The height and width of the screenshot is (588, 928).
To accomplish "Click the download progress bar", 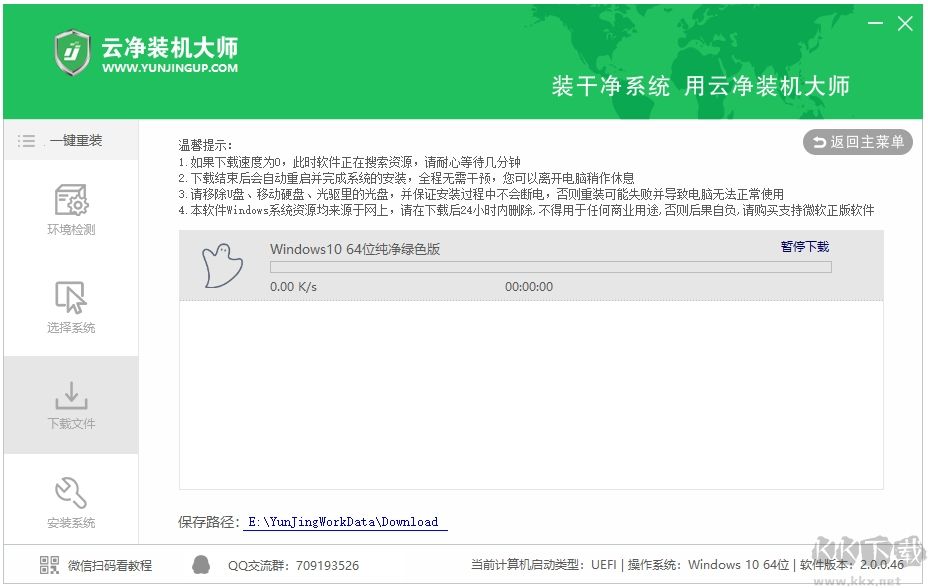I will [550, 267].
